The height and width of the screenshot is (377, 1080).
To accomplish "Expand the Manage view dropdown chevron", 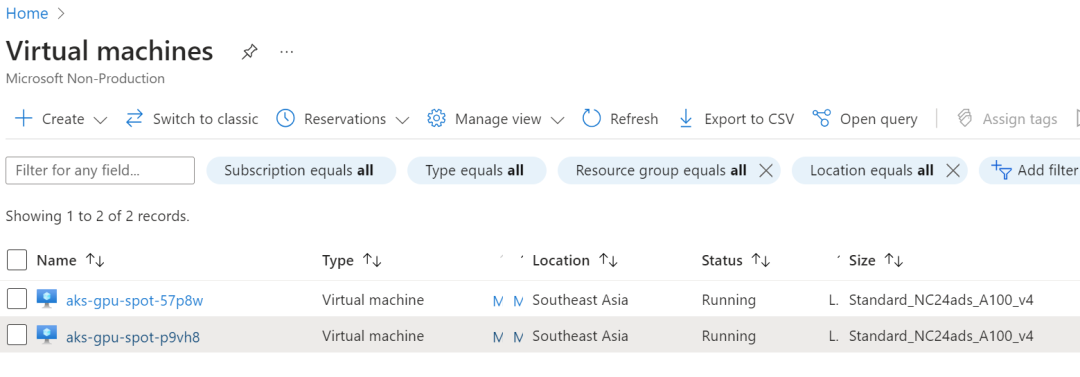I will click(x=558, y=120).
